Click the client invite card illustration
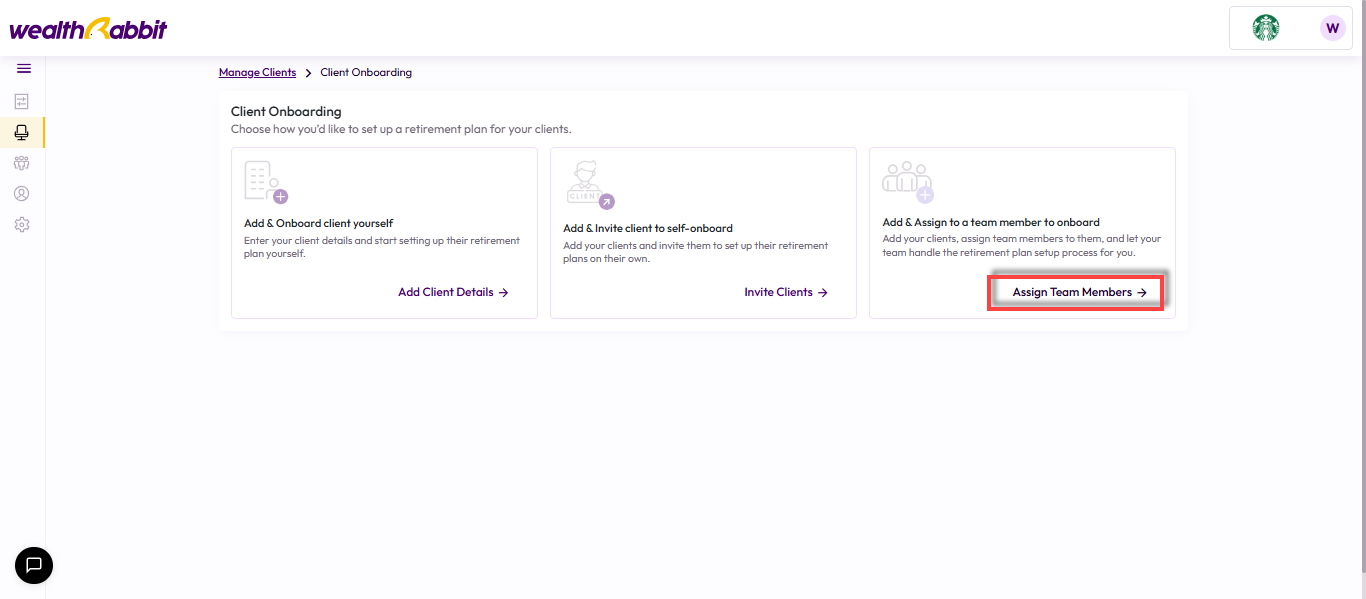 coord(589,184)
